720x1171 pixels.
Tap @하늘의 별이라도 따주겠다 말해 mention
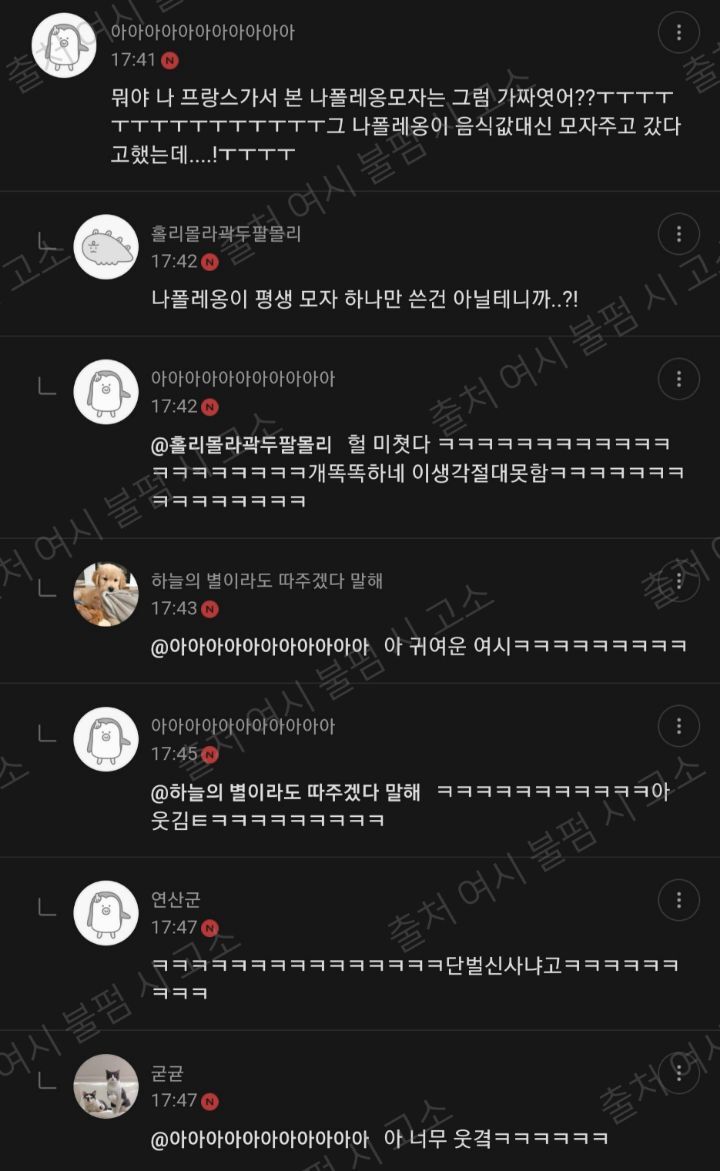click(x=285, y=792)
